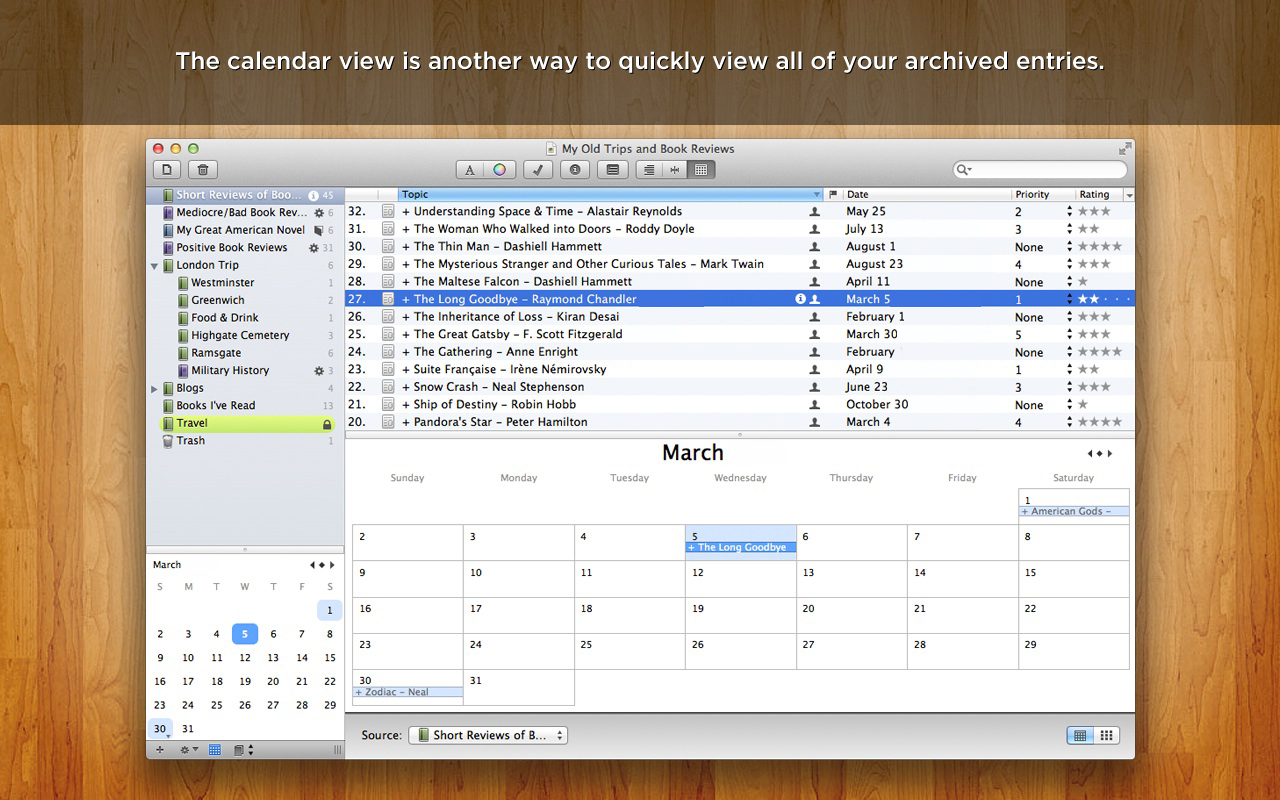Collapse the London Trip folder
The height and width of the screenshot is (800, 1280).
click(x=154, y=265)
